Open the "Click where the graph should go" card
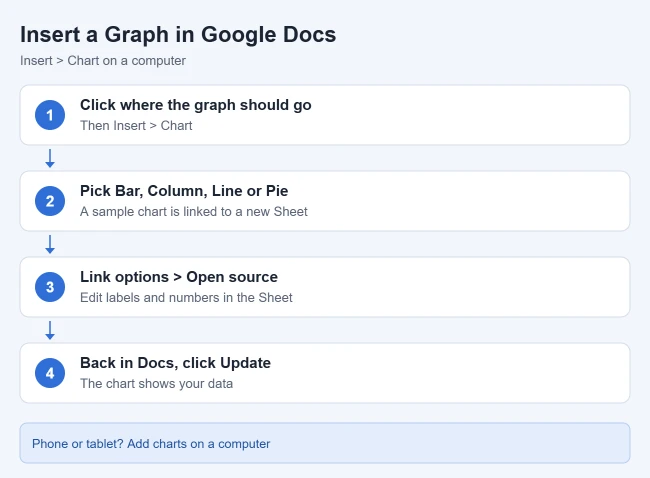The image size is (650, 478). pos(325,115)
